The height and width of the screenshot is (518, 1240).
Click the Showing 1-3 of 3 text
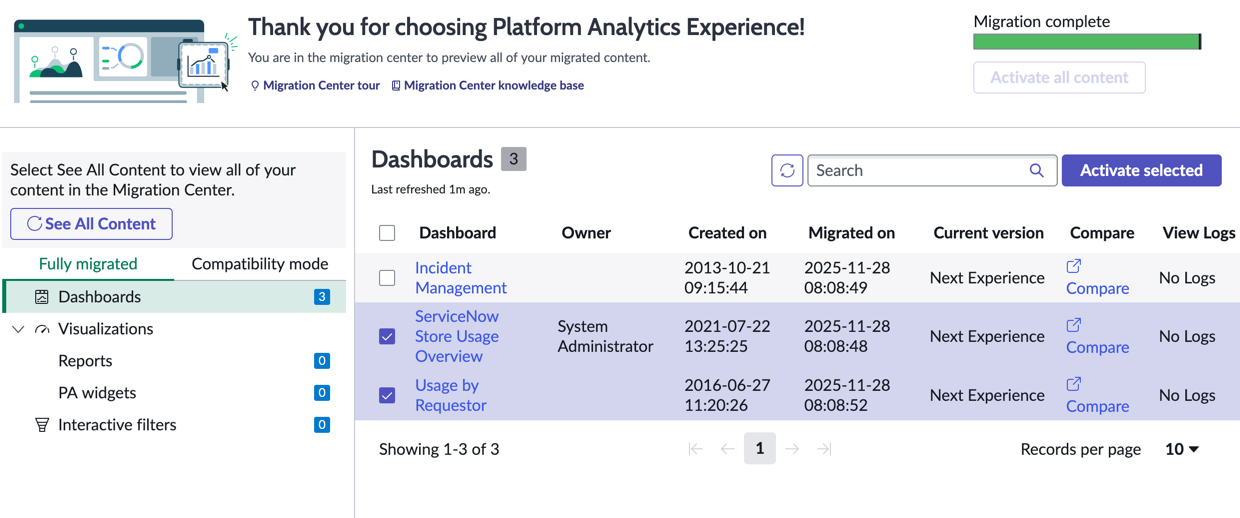tap(439, 449)
